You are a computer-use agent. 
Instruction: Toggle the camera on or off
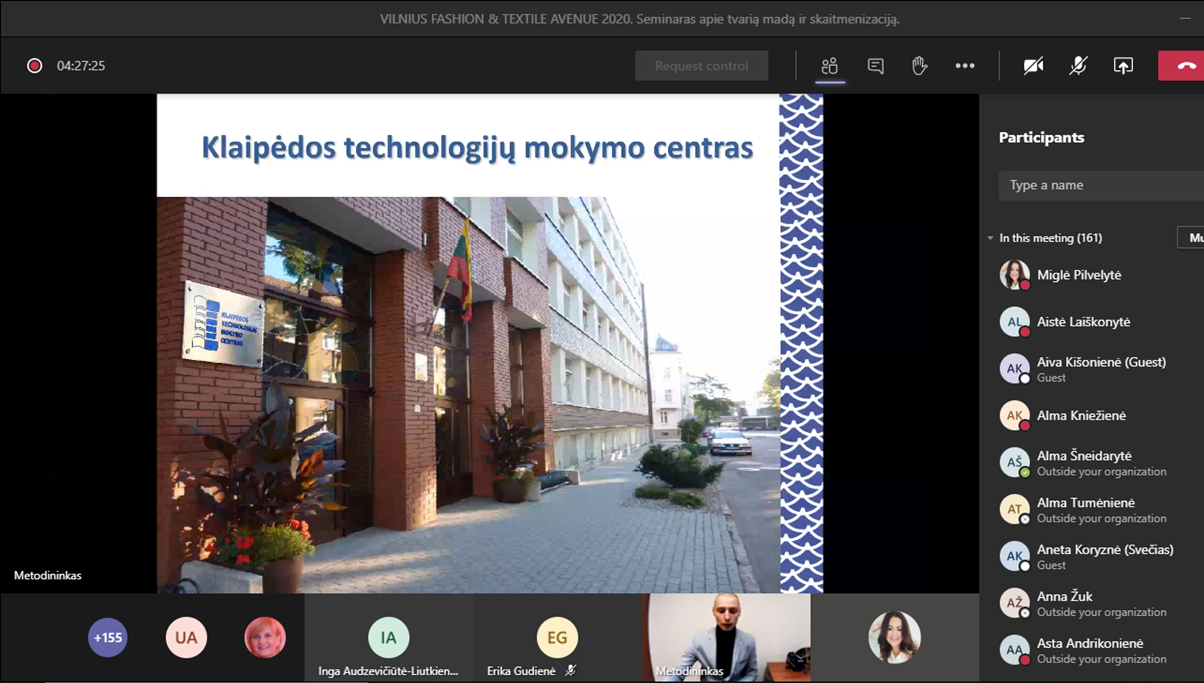coord(1033,66)
